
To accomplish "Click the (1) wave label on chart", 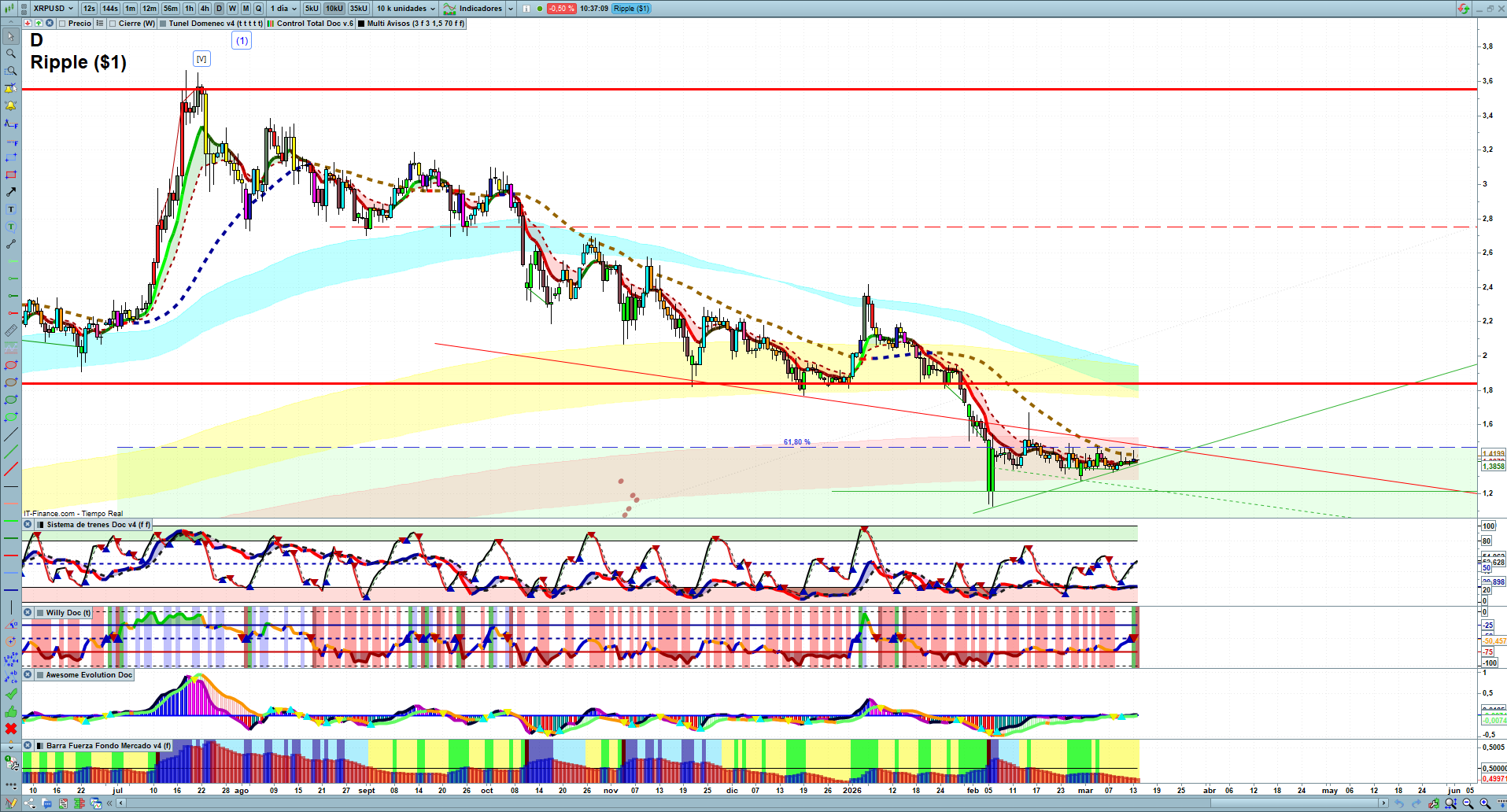I will tap(242, 41).
